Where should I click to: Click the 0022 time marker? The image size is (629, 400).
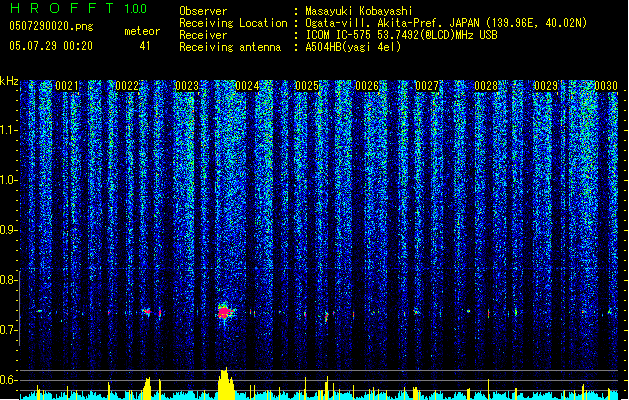point(127,86)
